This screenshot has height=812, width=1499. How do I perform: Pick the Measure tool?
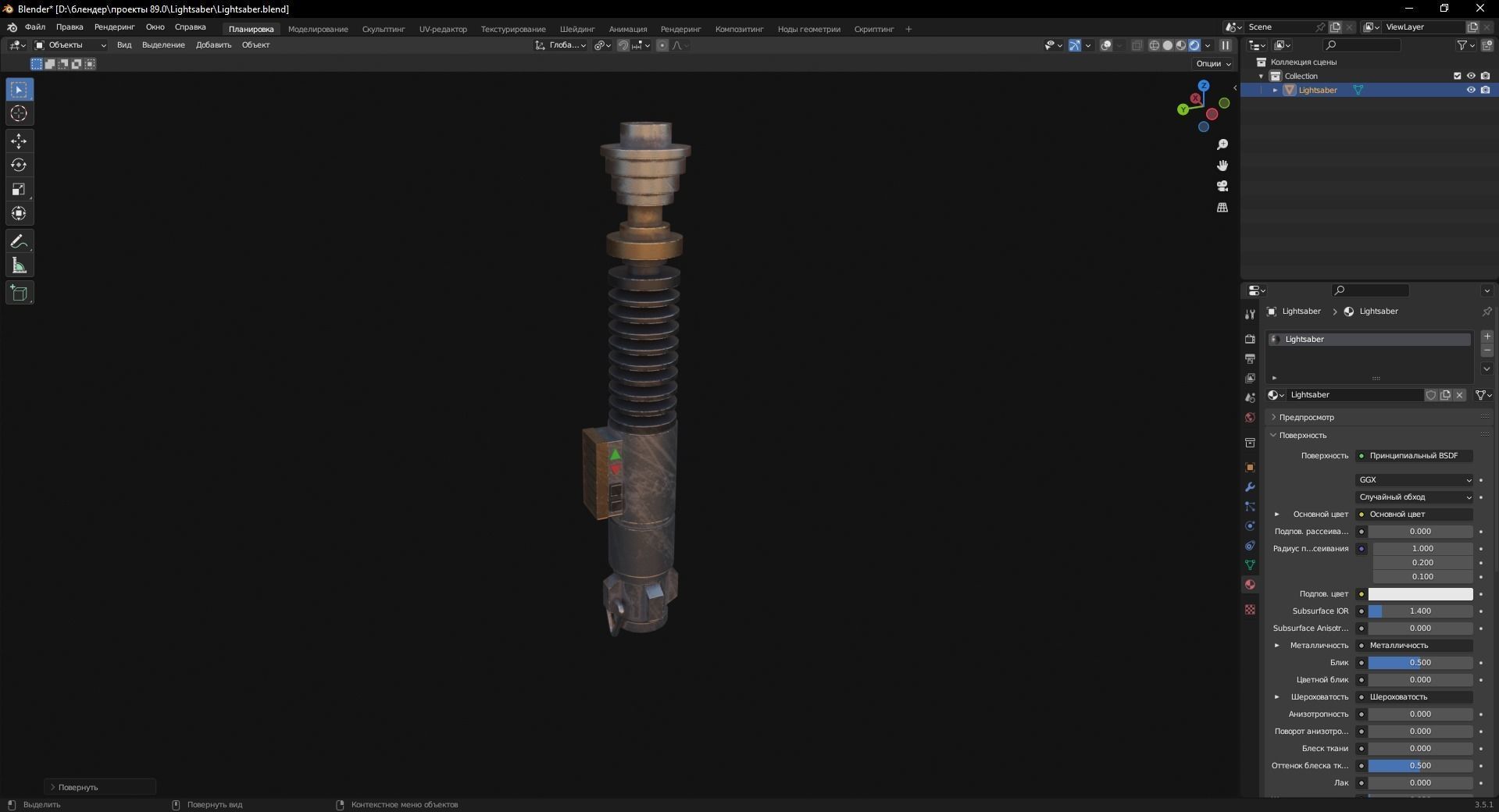[19, 266]
